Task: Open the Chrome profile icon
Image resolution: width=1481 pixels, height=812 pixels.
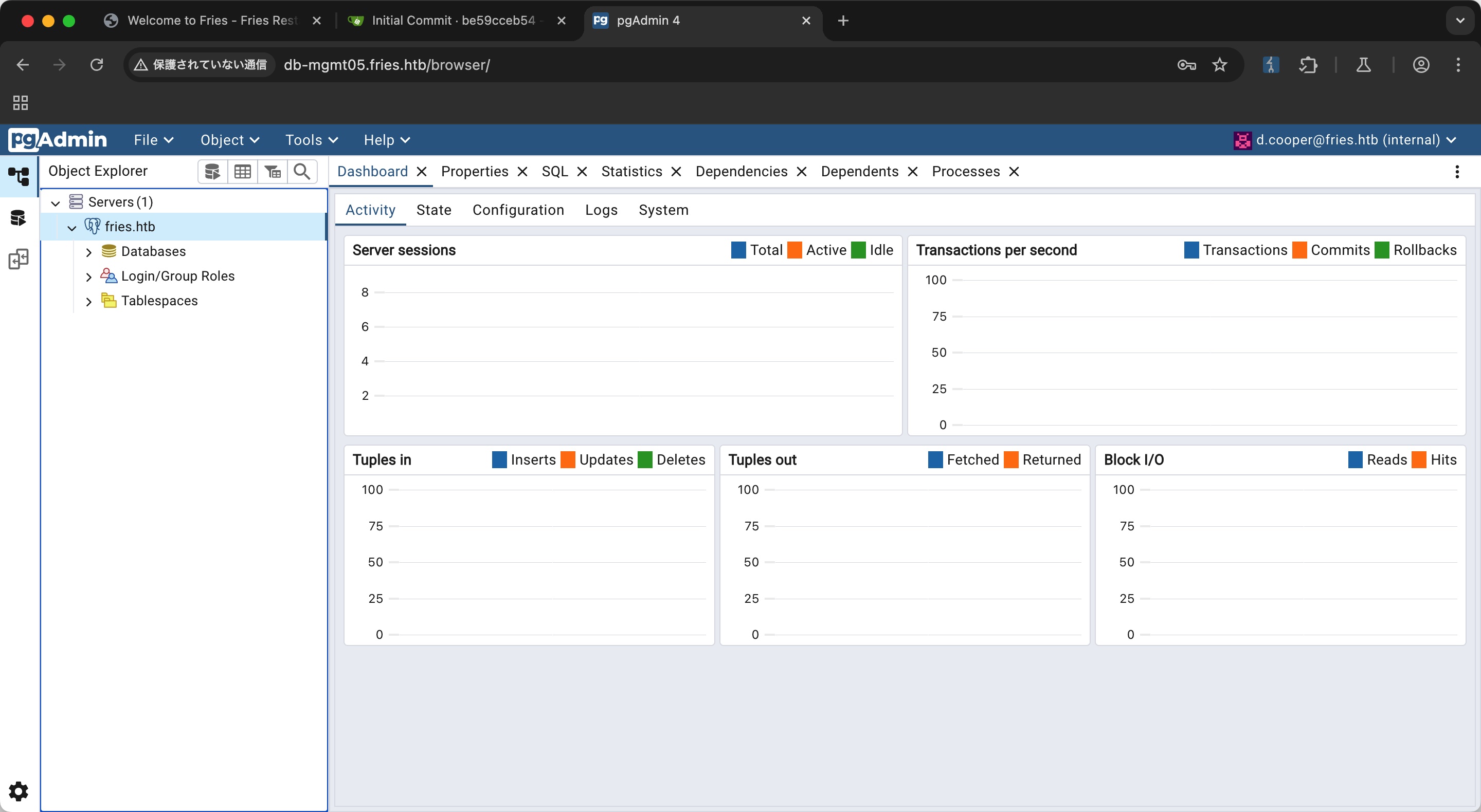Action: click(1421, 65)
